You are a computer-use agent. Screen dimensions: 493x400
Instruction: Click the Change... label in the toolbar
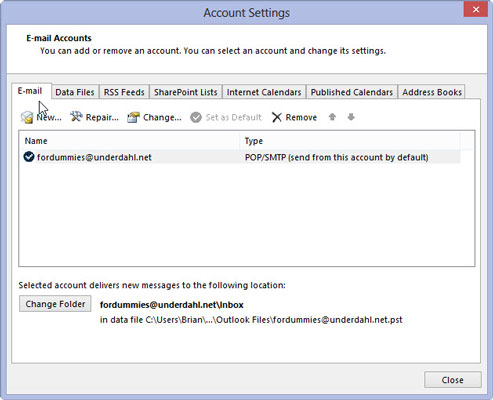162,117
